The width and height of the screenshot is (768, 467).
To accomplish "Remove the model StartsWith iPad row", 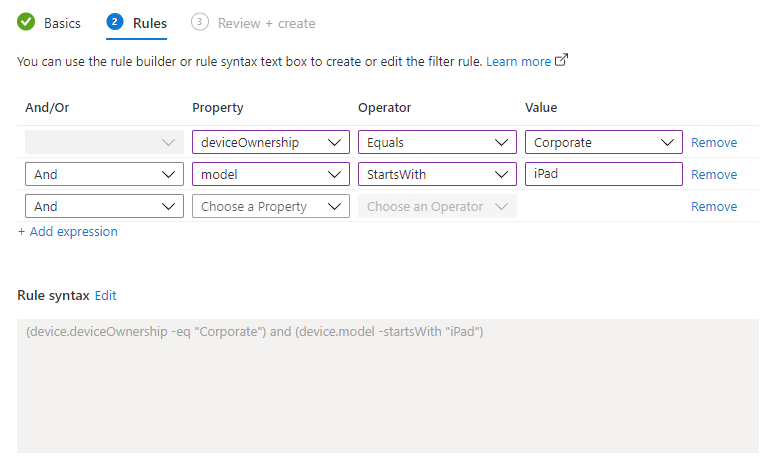I will coord(714,175).
